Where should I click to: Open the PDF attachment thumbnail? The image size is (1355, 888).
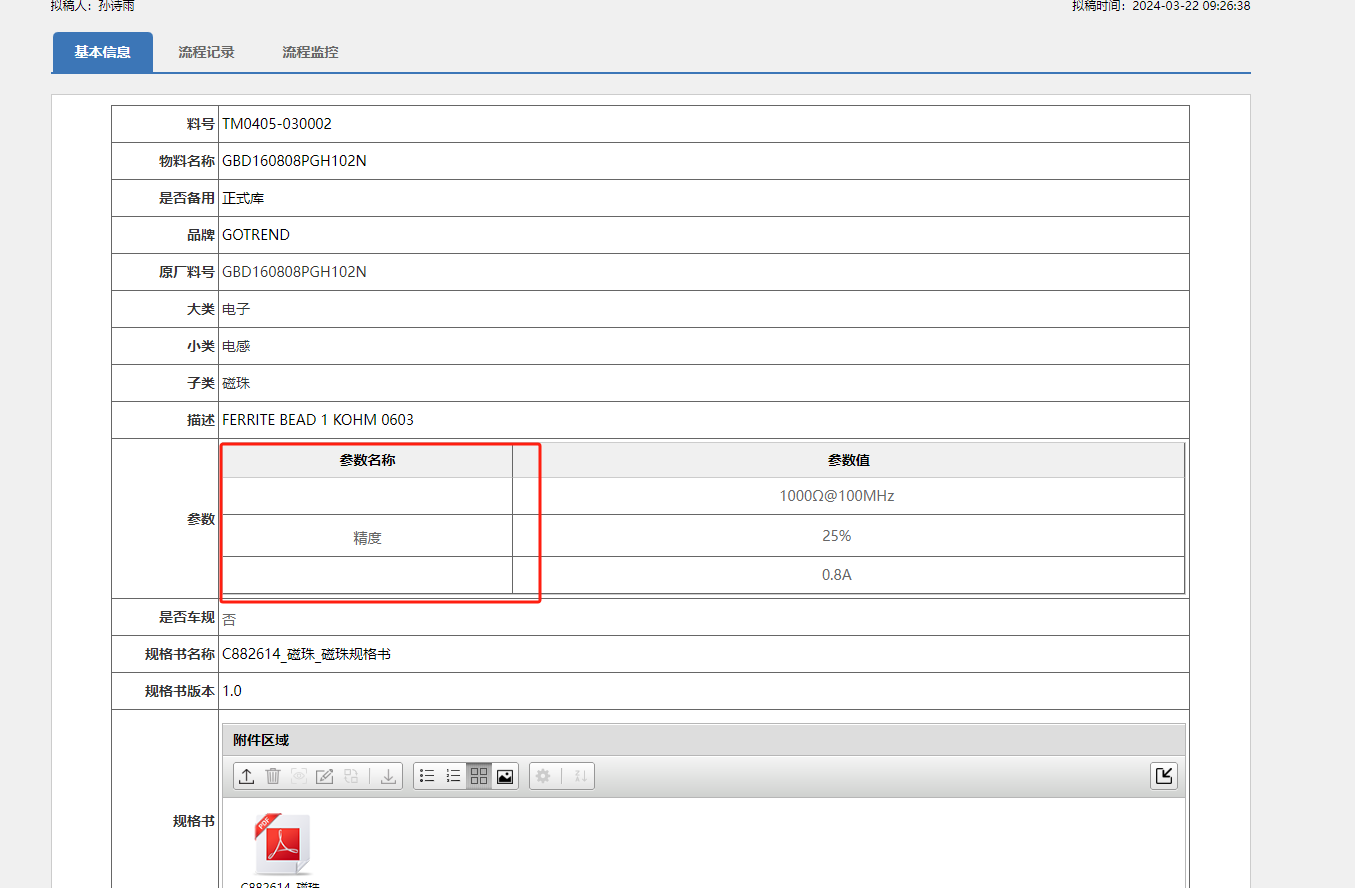pos(282,845)
